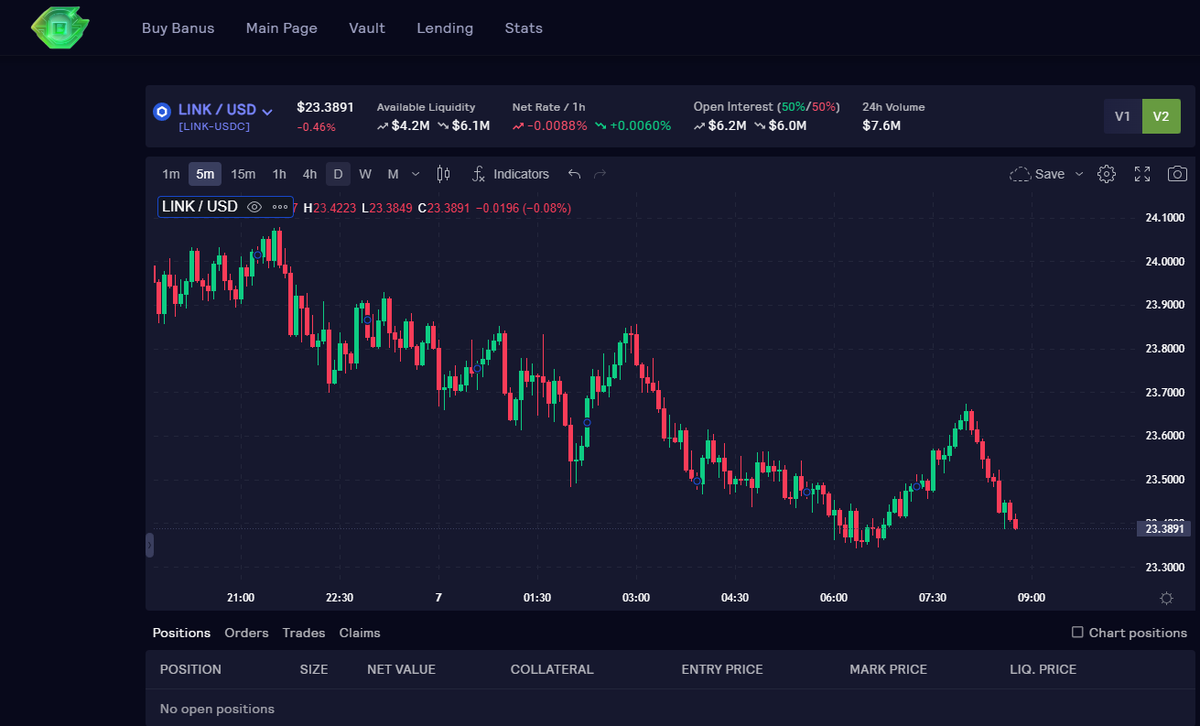This screenshot has height=726, width=1200.
Task: Open the candlestick chart style menu
Action: click(445, 174)
